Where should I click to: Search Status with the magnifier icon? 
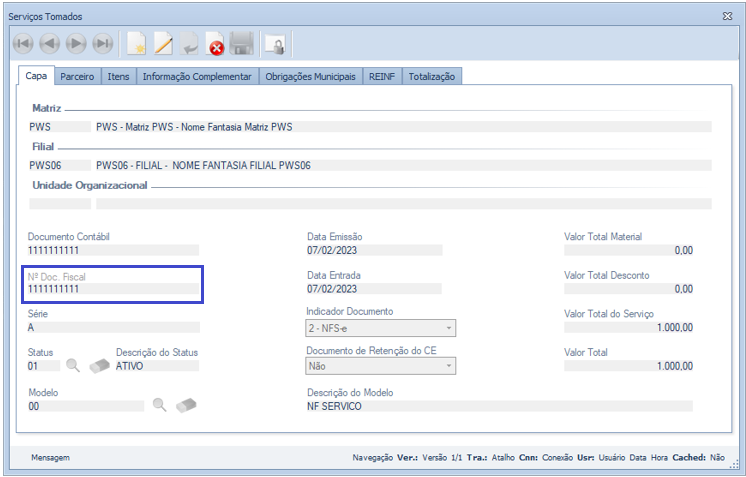pos(73,365)
